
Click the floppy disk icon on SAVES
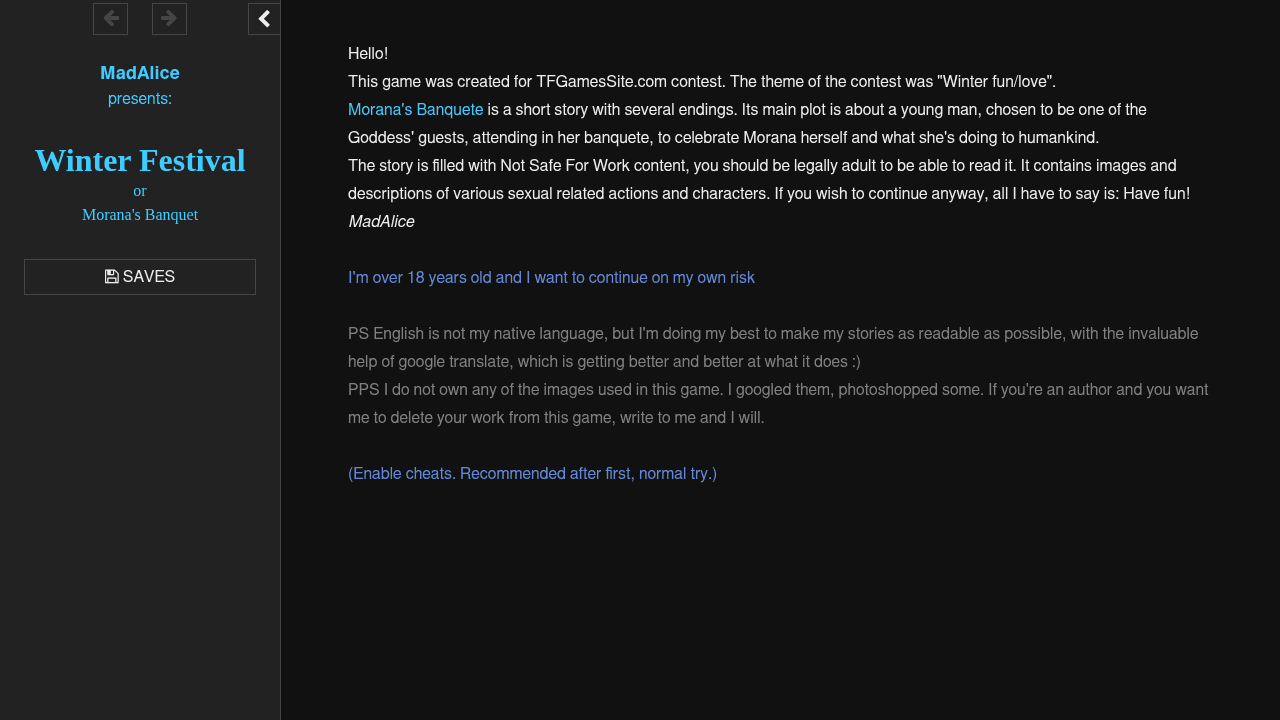pos(112,277)
